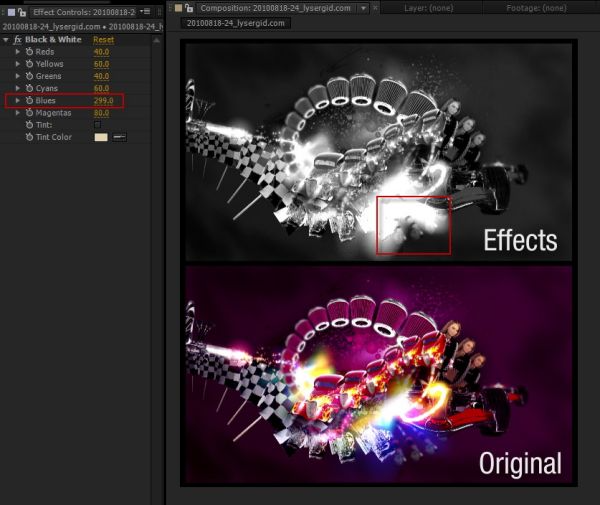The width and height of the screenshot is (600, 505).
Task: Click the Effect Controls scrollbar up arrow
Action: click(157, 40)
